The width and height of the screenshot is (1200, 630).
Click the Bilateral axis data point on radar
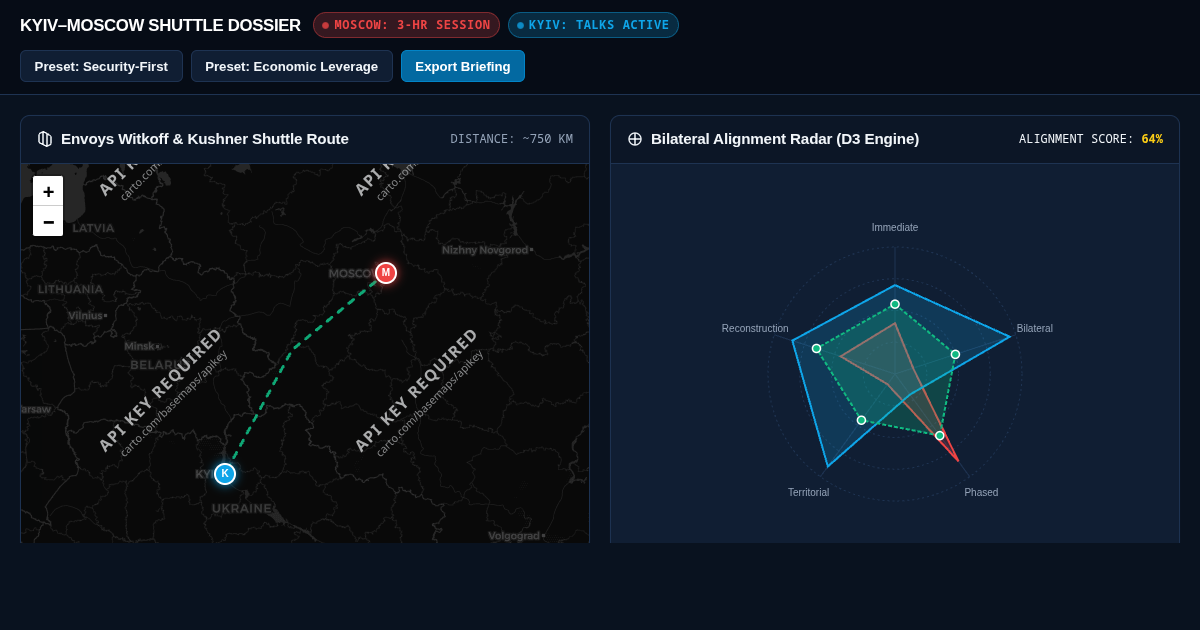point(955,354)
